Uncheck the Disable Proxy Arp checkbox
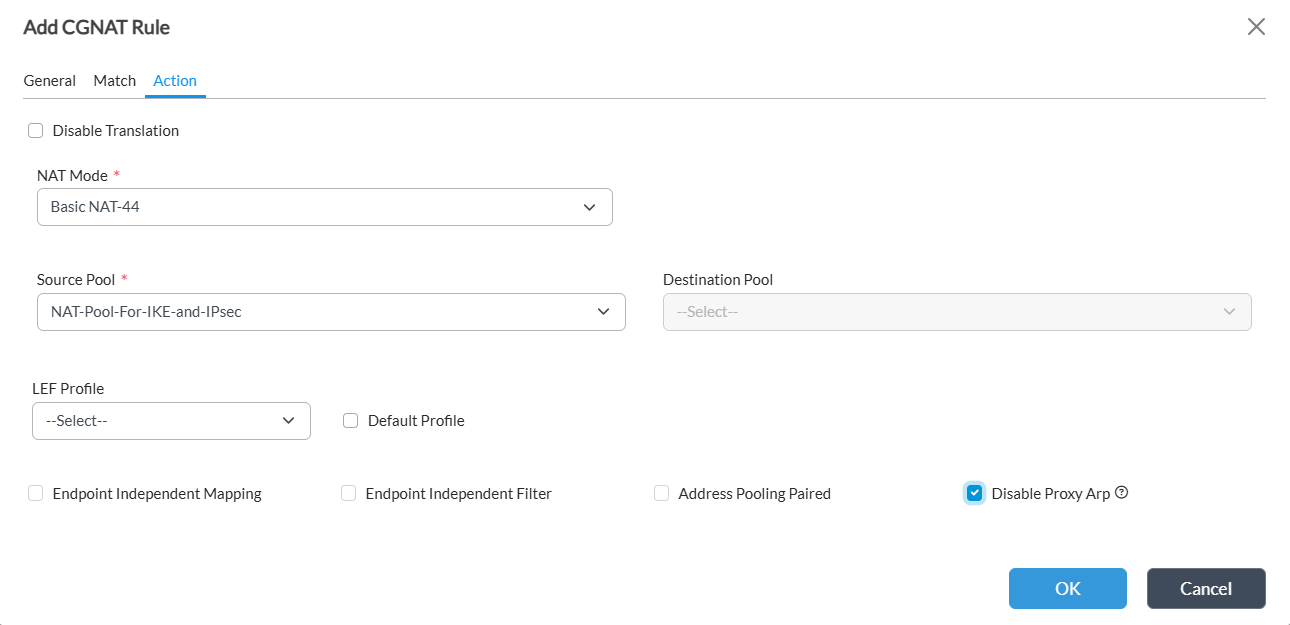 coord(974,493)
